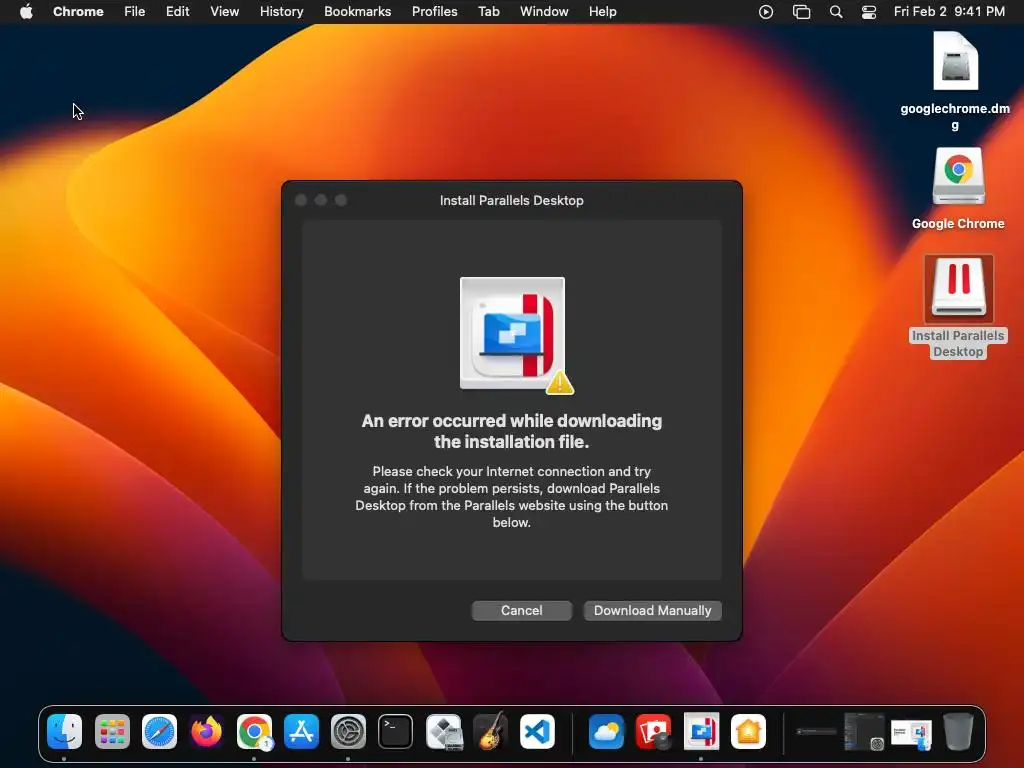The image size is (1024, 768).
Task: Open the Bookmarks menu
Action: (357, 11)
